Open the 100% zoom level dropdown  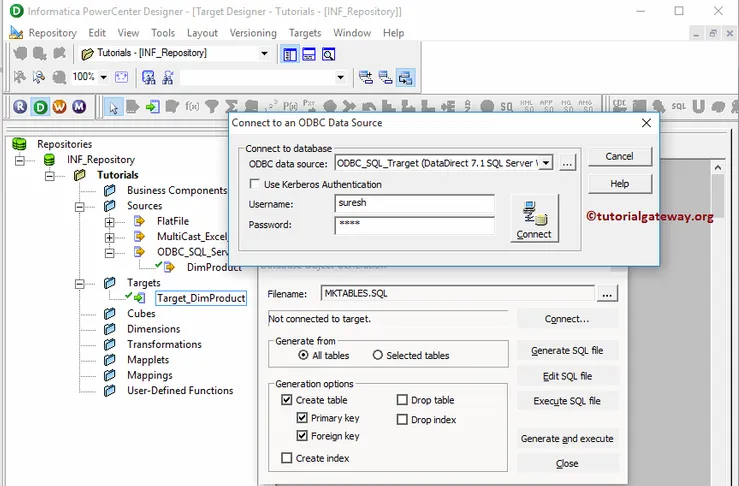(x=103, y=77)
